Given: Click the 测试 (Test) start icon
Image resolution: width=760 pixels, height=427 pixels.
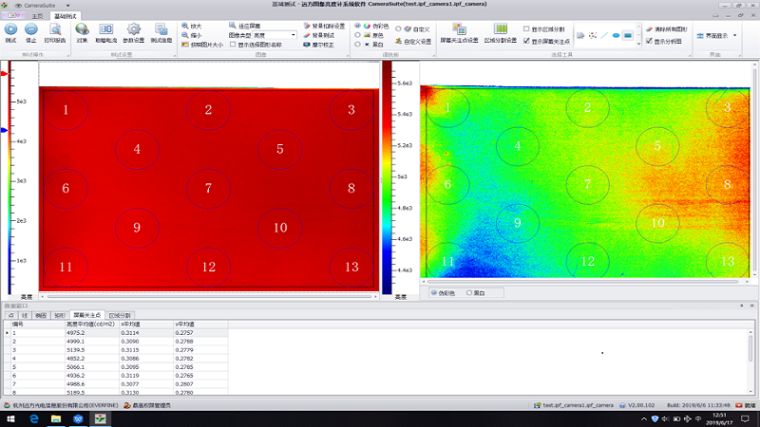Looking at the screenshot, I should (x=11, y=31).
